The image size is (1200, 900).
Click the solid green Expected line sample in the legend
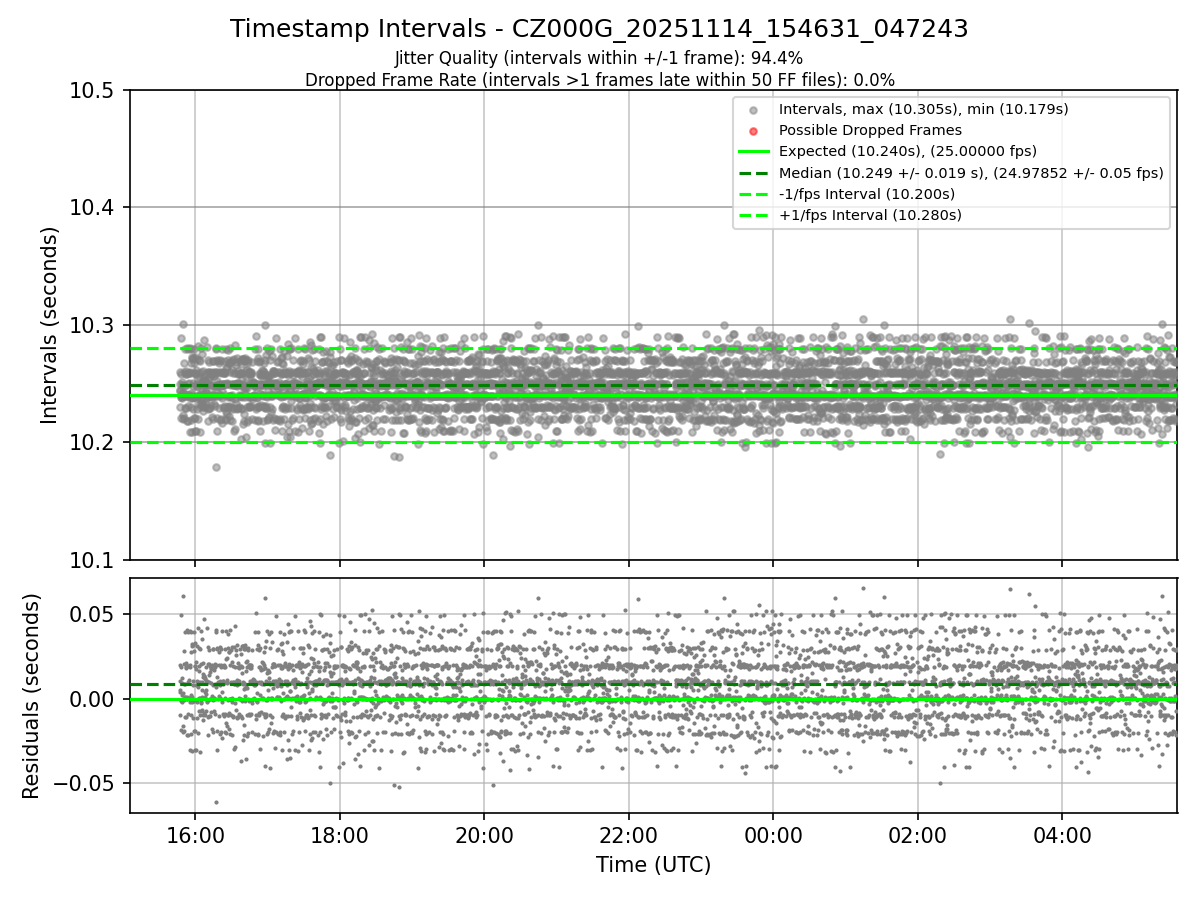[x=754, y=152]
